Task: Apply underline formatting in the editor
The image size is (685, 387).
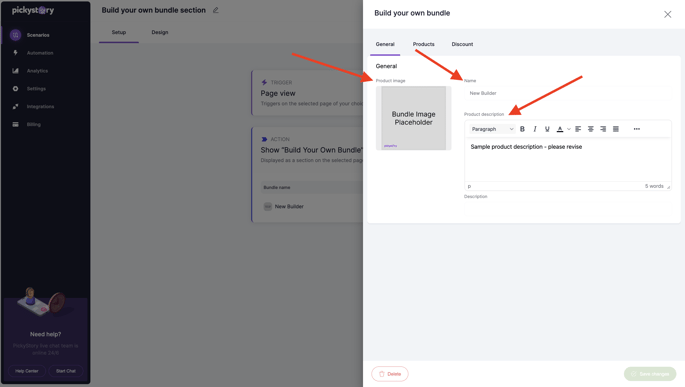Action: (x=547, y=129)
